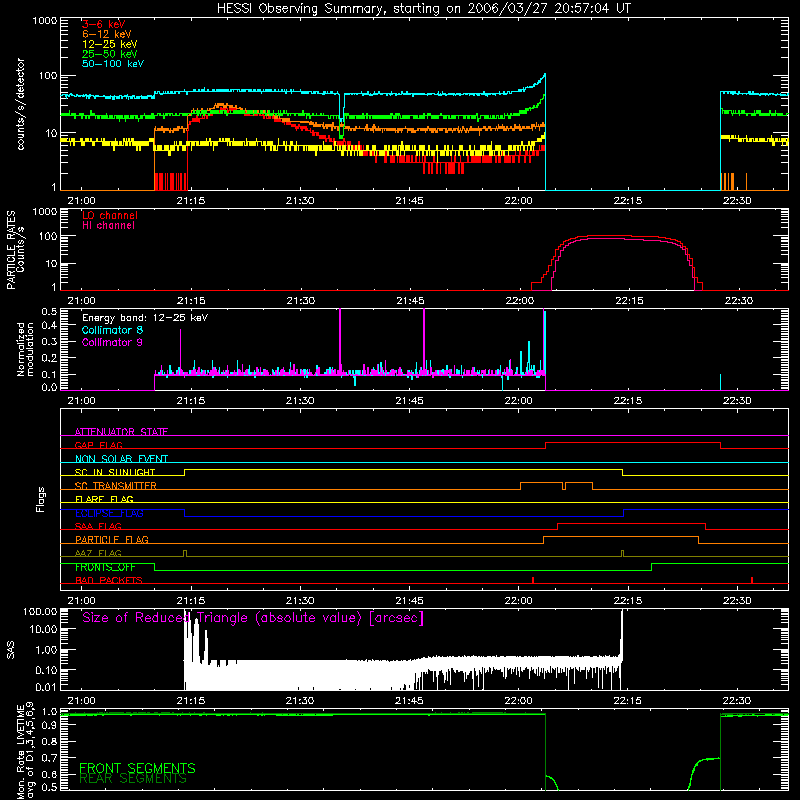
Task: Click the PARTICLE_FLAG label
Action: pyautogui.click(x=112, y=540)
